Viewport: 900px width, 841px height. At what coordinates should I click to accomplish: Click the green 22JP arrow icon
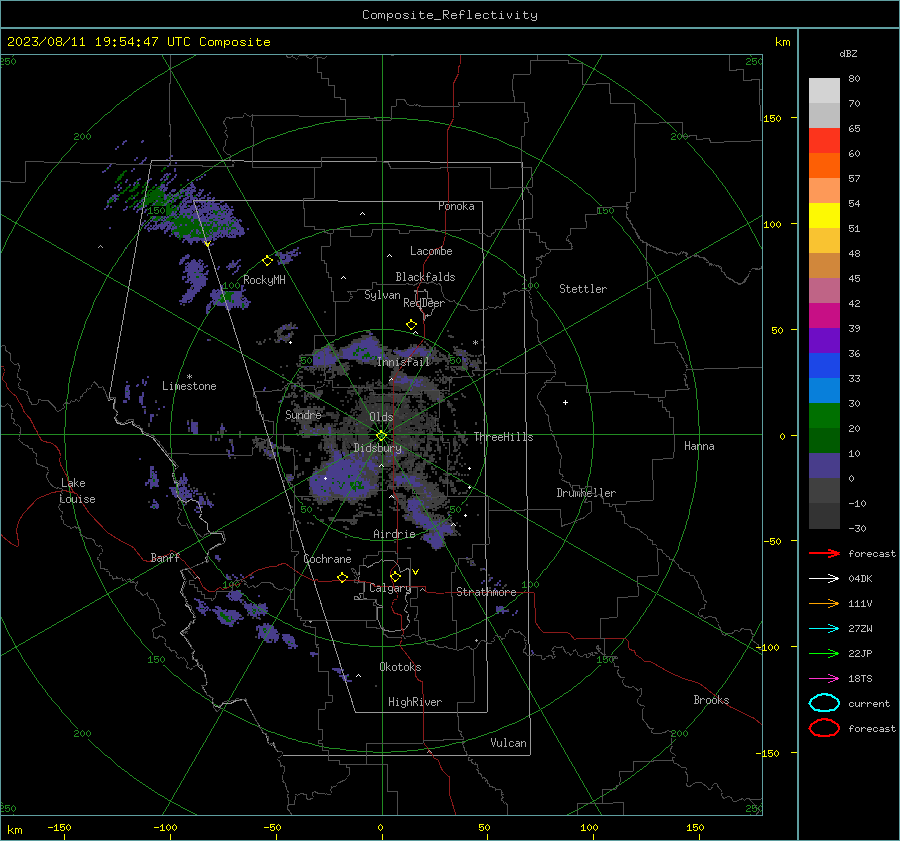point(824,653)
